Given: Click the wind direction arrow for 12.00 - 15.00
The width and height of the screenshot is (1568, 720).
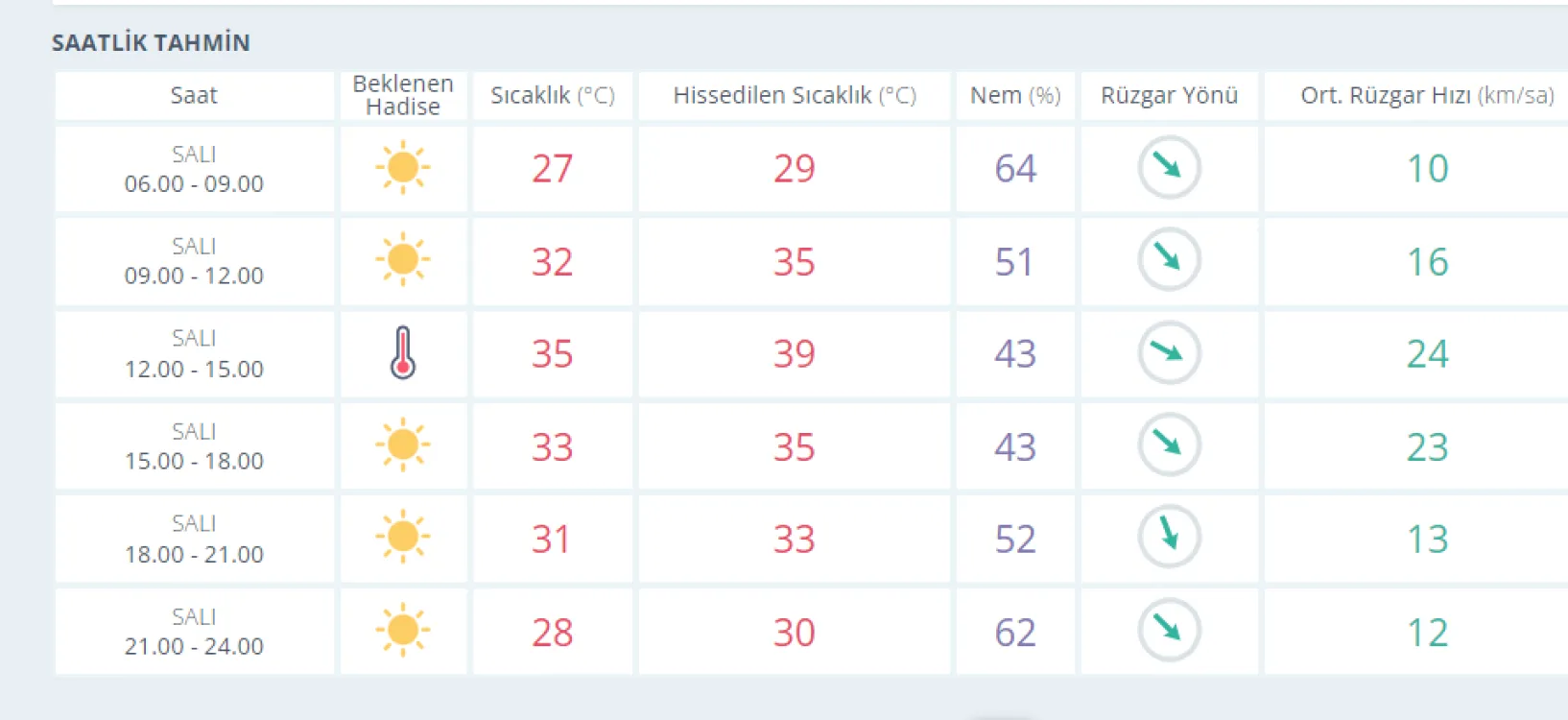Looking at the screenshot, I should pos(1169,352).
